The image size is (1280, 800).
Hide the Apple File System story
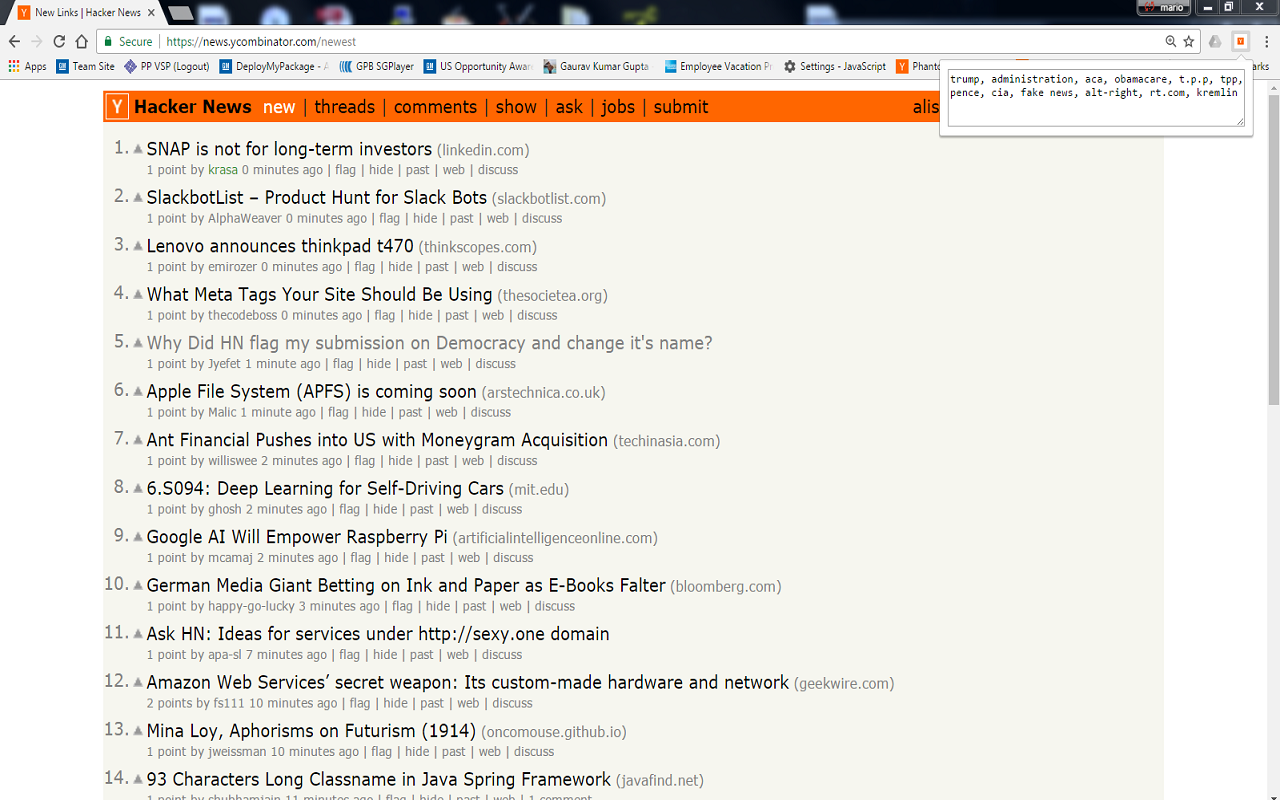click(374, 412)
